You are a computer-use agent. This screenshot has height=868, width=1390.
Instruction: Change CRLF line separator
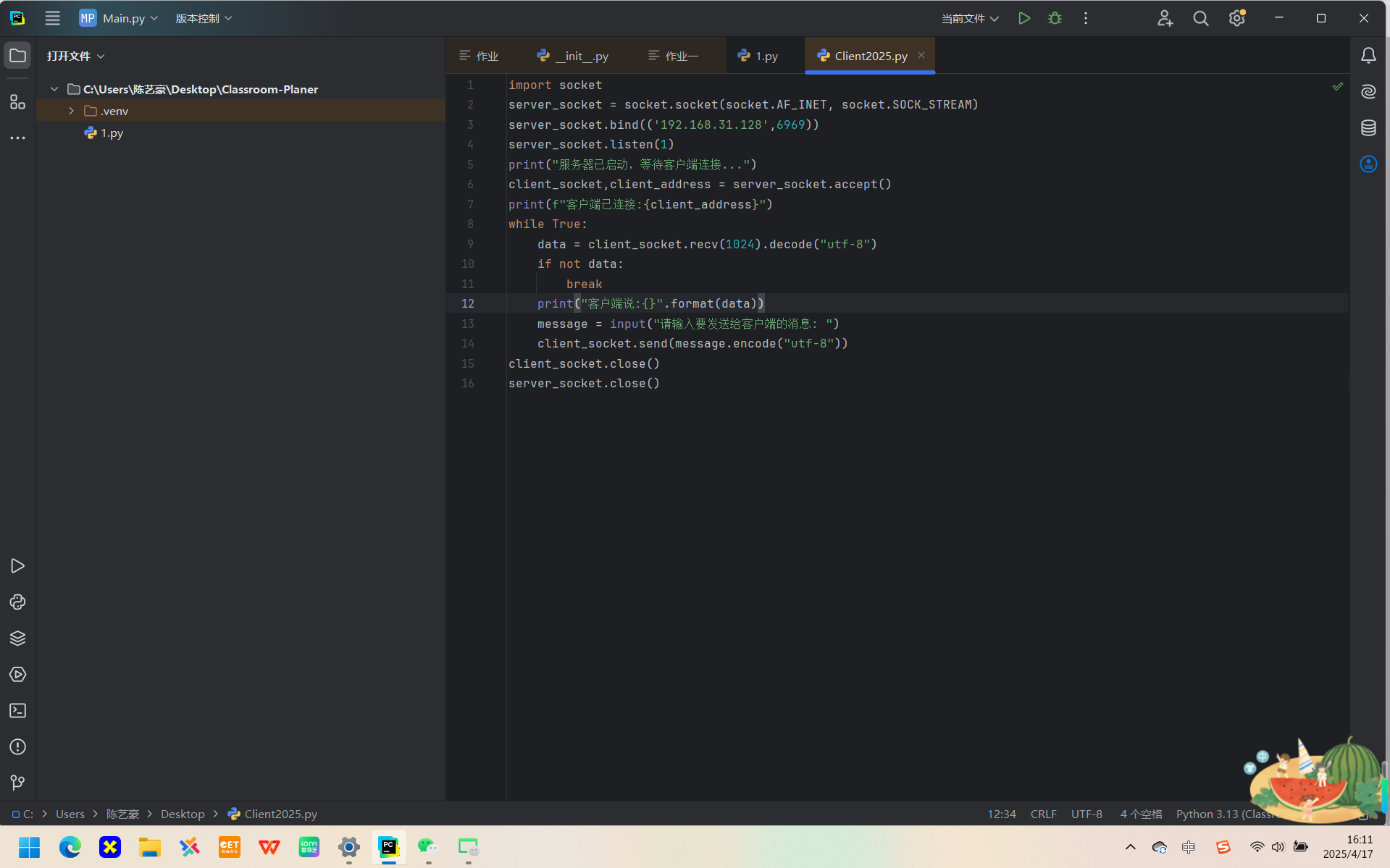pos(1043,814)
